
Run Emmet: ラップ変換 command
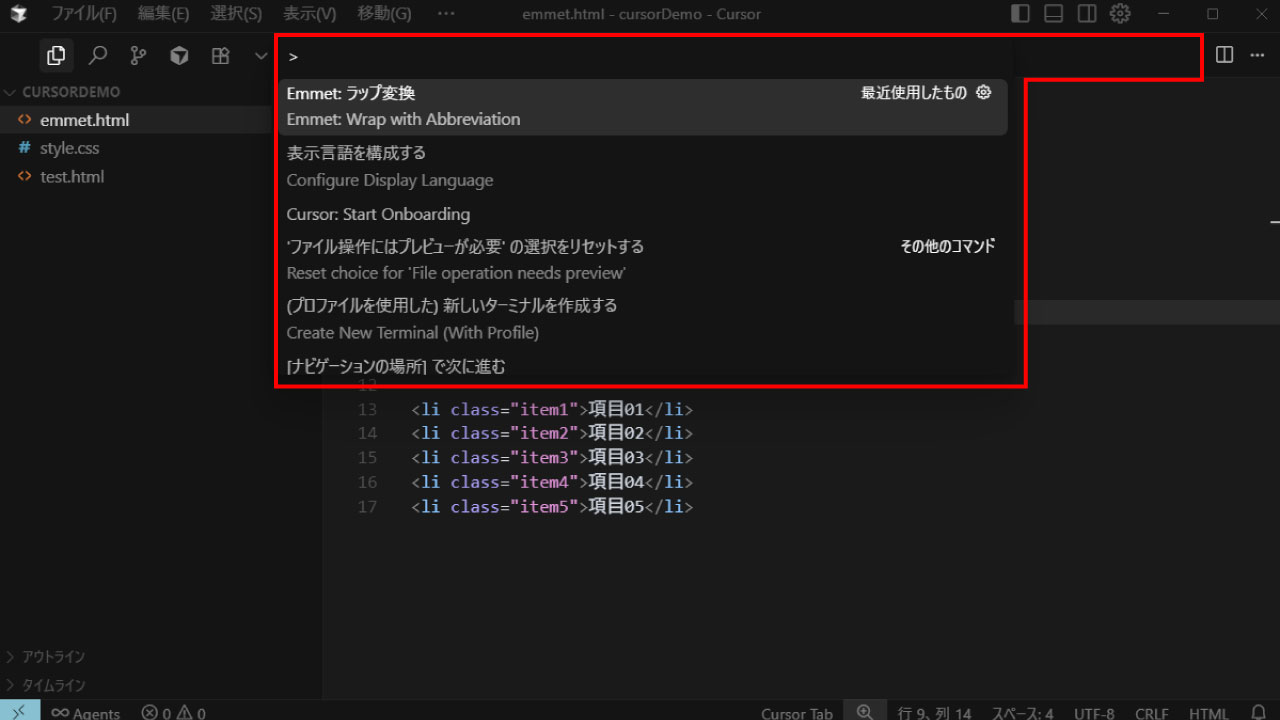coord(642,107)
